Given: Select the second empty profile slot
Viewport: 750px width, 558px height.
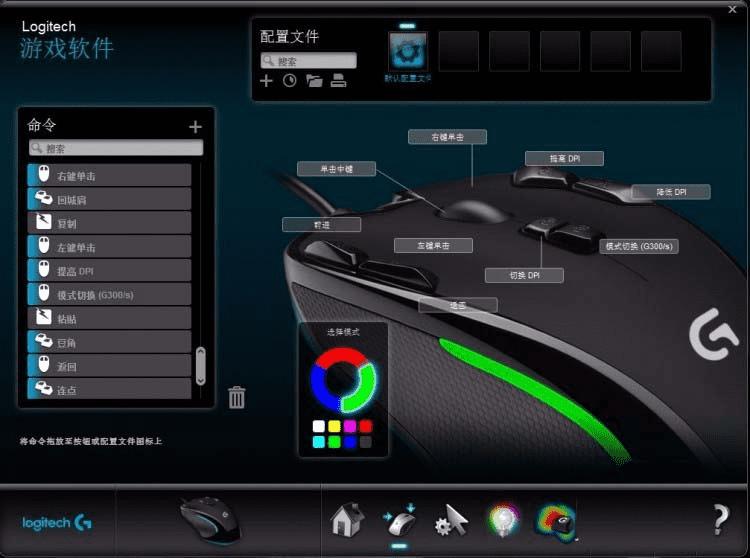Looking at the screenshot, I should (x=509, y=51).
